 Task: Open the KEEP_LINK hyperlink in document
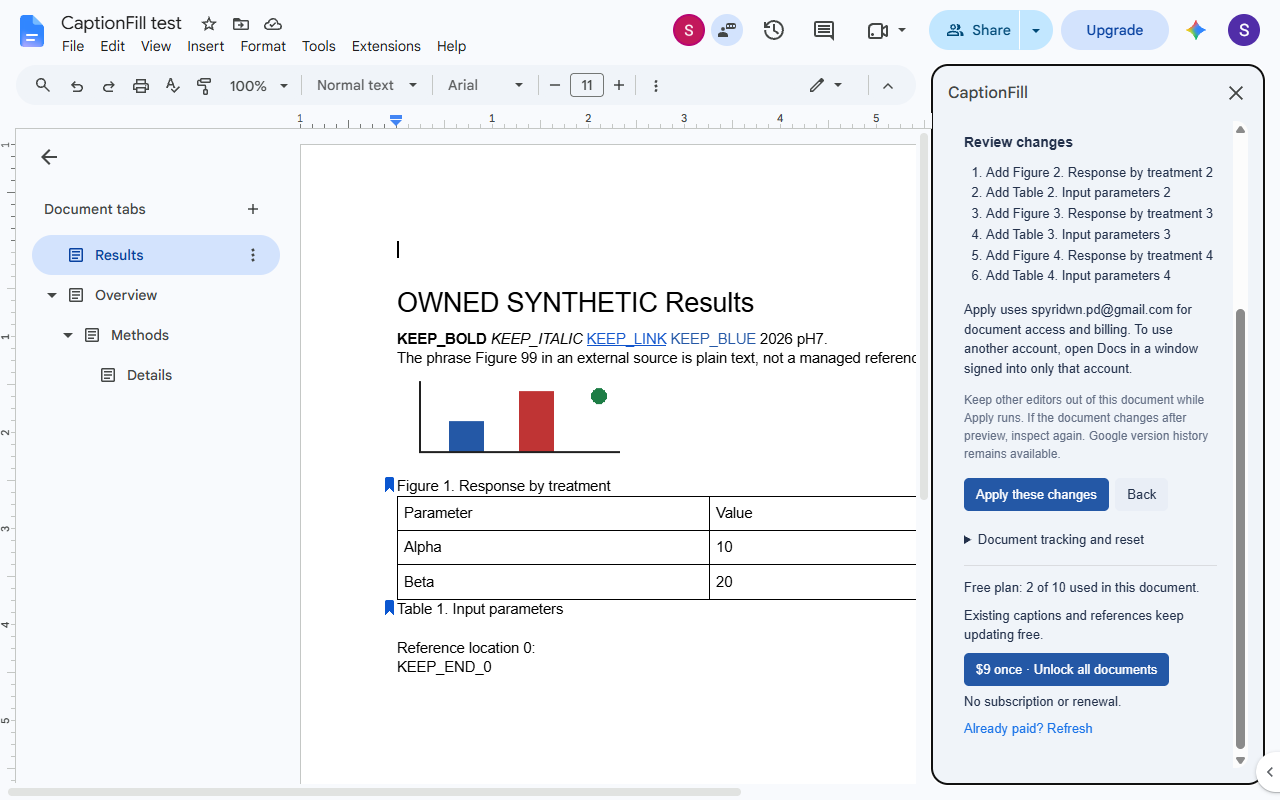(626, 339)
